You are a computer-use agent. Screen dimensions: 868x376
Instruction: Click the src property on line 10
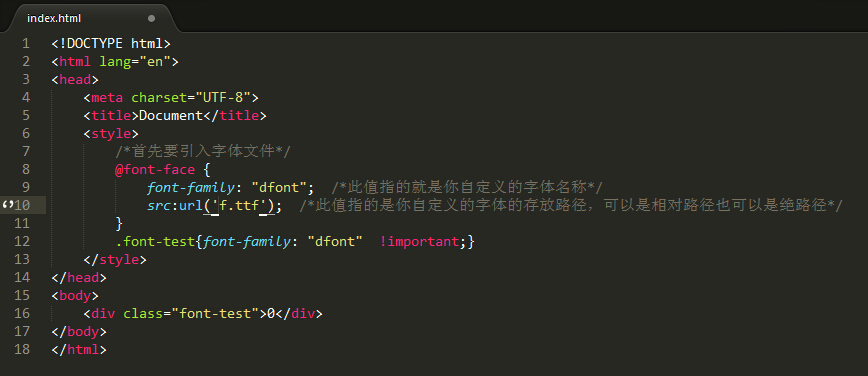(158, 205)
